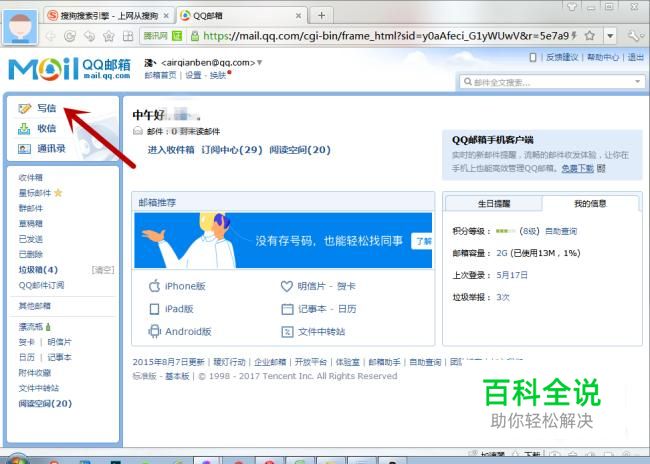Click in the 邮件全文搜索 search field
Screen dimensions: 650x464
tap(553, 82)
